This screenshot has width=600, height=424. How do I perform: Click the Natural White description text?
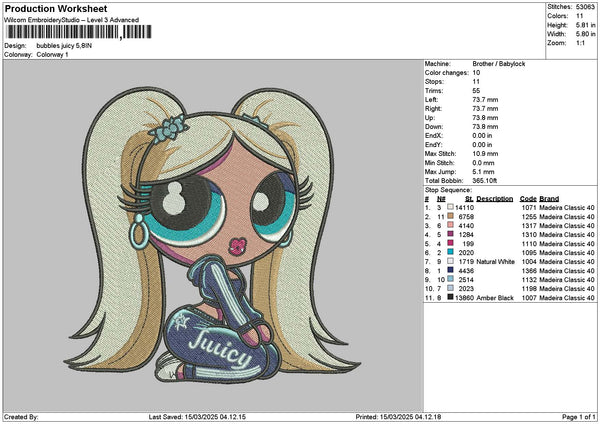[496, 262]
